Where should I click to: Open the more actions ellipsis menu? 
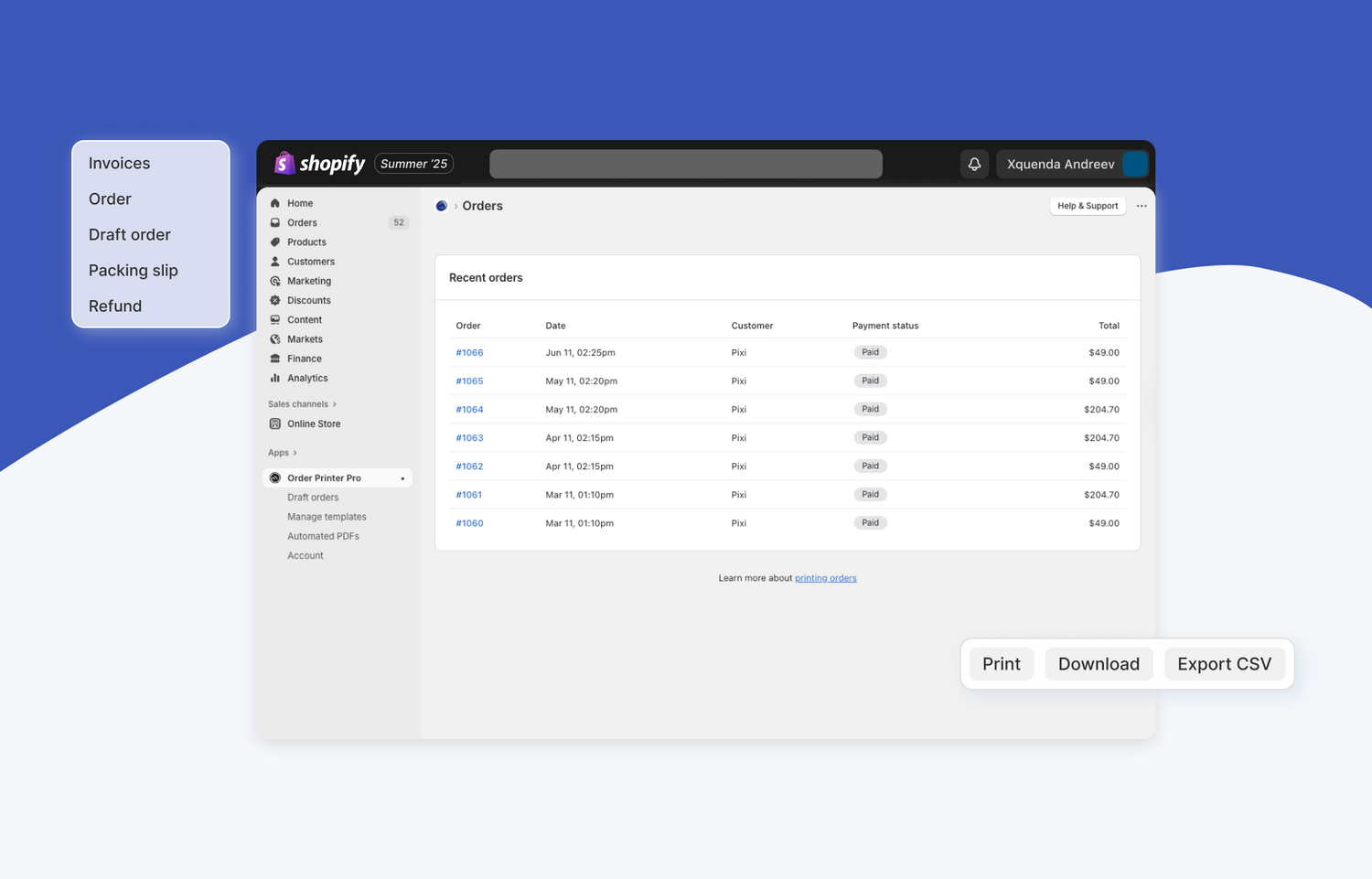[1141, 206]
